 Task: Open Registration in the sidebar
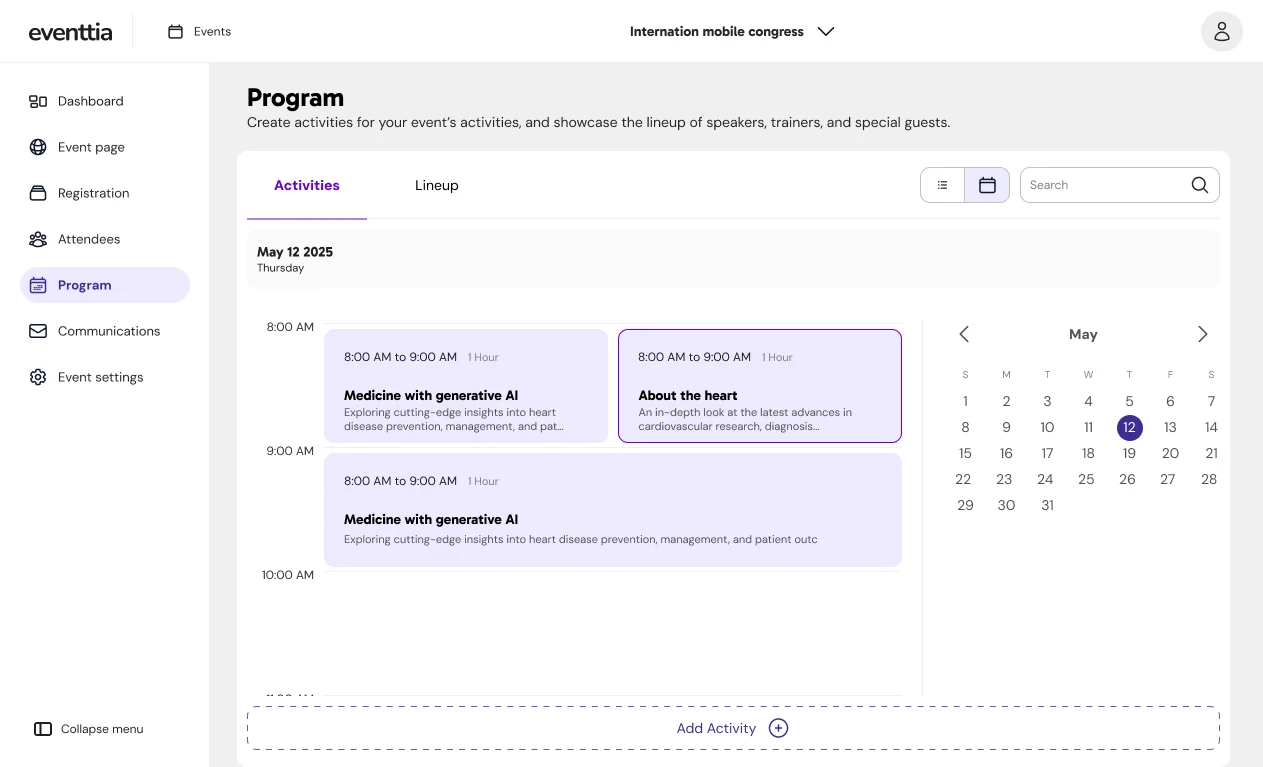105,193
